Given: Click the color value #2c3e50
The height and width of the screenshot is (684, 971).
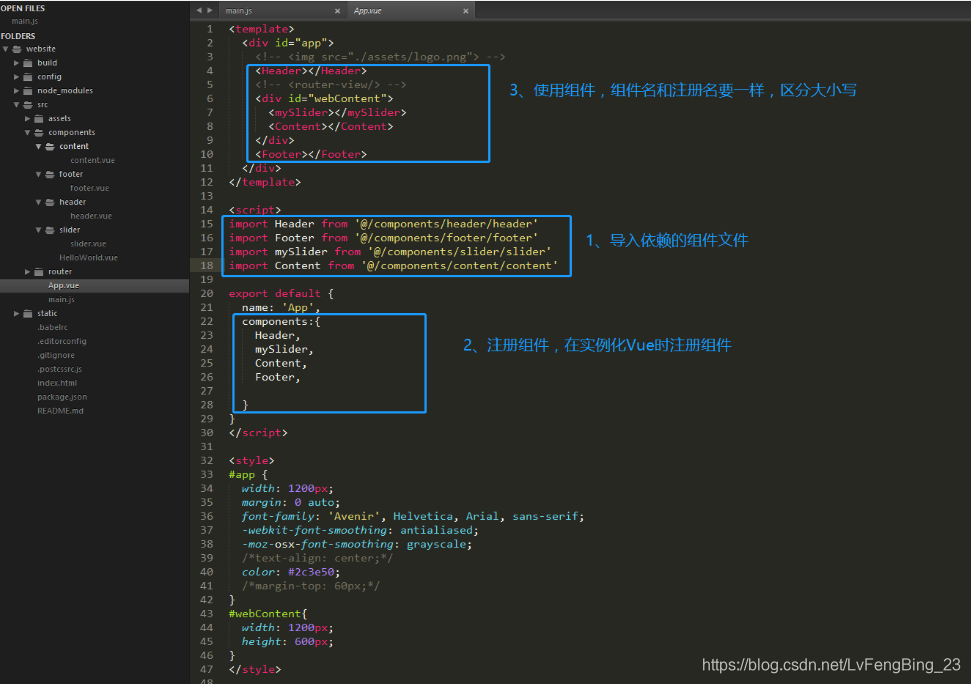Looking at the screenshot, I should pos(311,572).
